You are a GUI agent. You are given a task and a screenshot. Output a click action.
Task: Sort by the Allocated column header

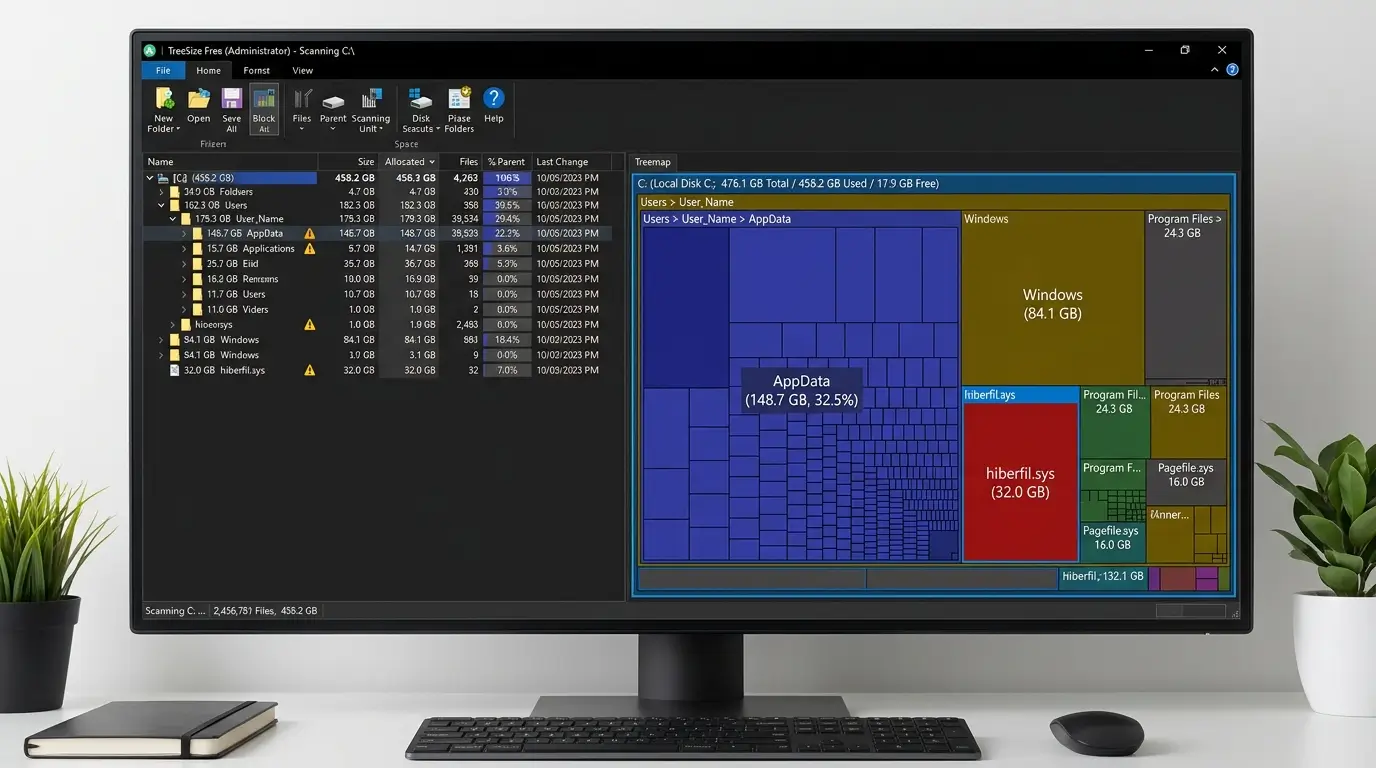pyautogui.click(x=410, y=162)
